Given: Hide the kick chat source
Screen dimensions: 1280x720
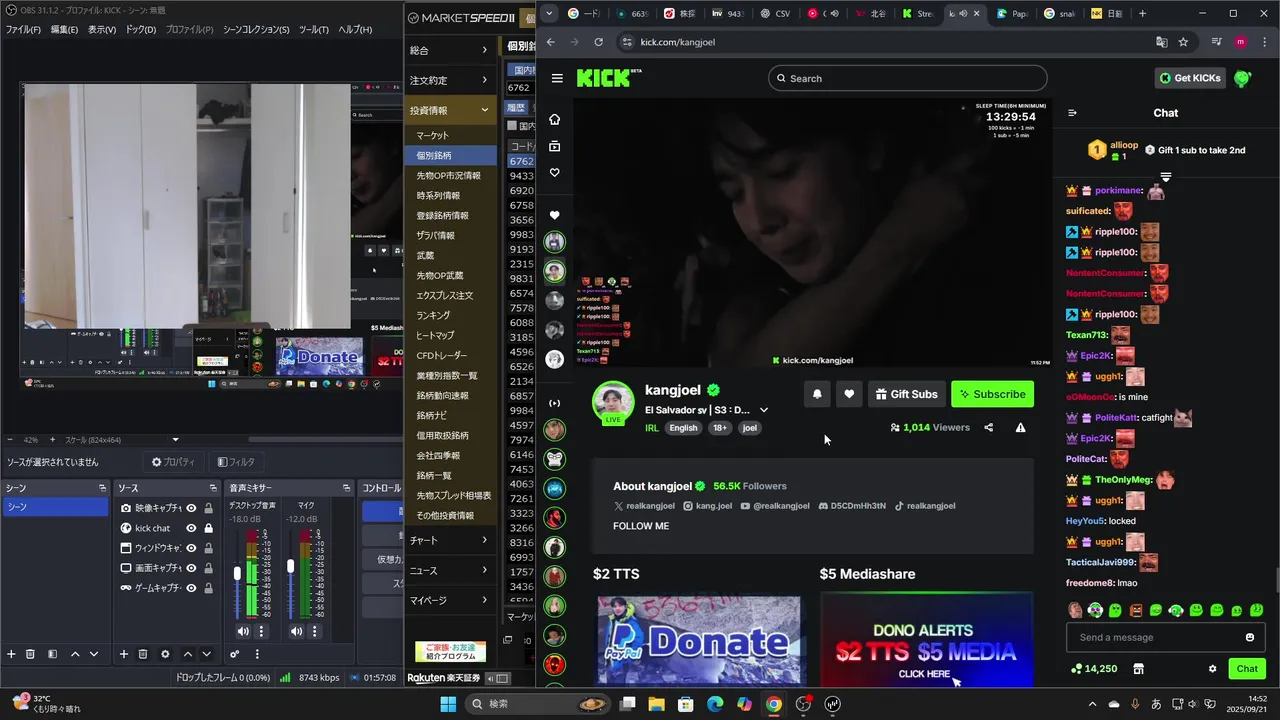Looking at the screenshot, I should click(x=191, y=528).
